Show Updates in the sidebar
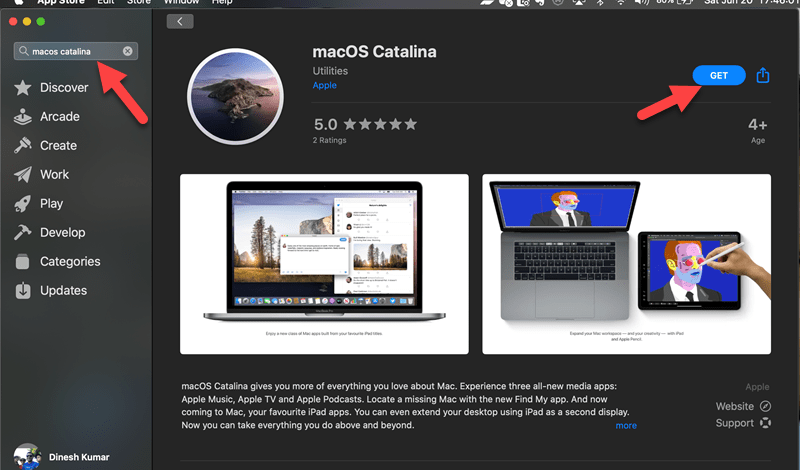This screenshot has width=800, height=470. tap(51, 291)
